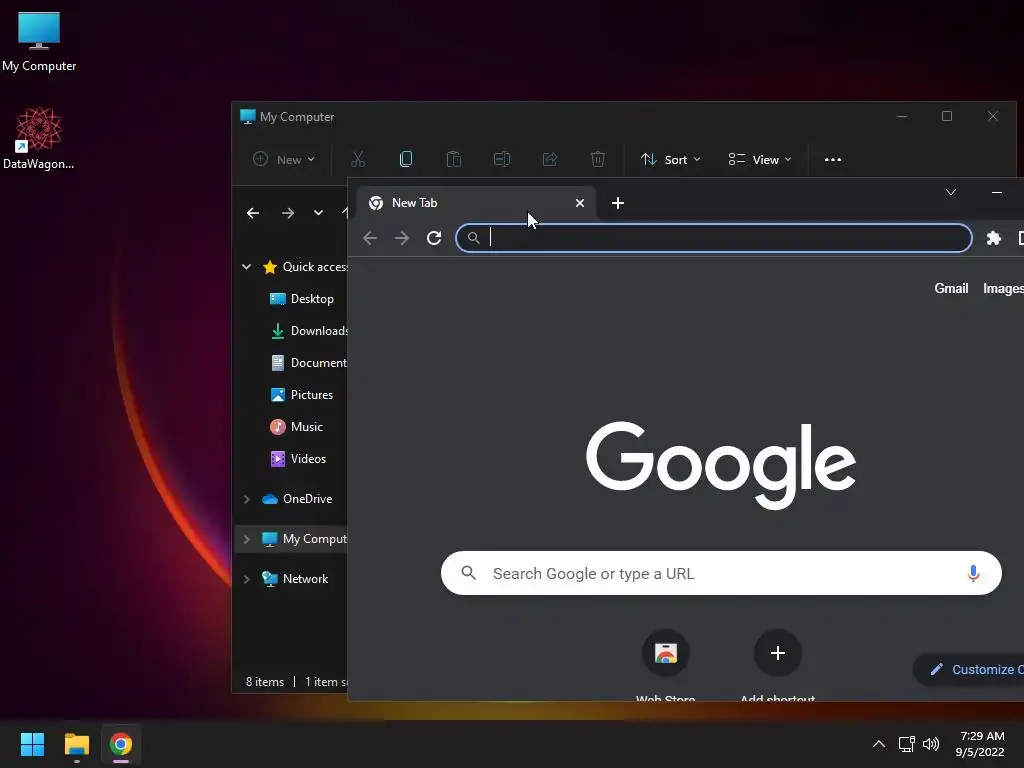Click the Share icon in File Explorer toolbar
This screenshot has width=1024, height=768.
point(550,159)
